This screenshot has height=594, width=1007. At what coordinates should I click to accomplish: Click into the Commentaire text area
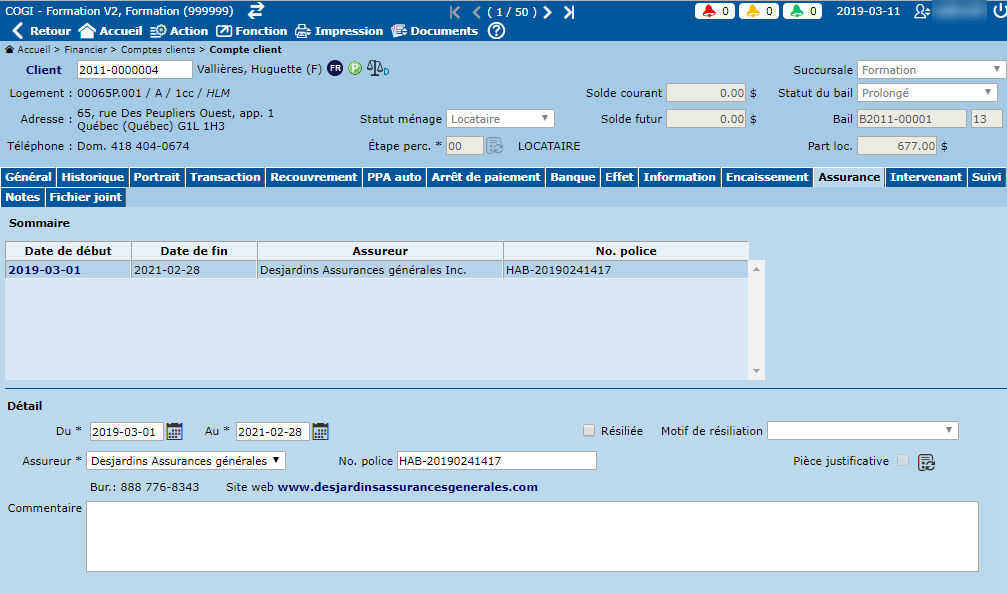tap(531, 536)
